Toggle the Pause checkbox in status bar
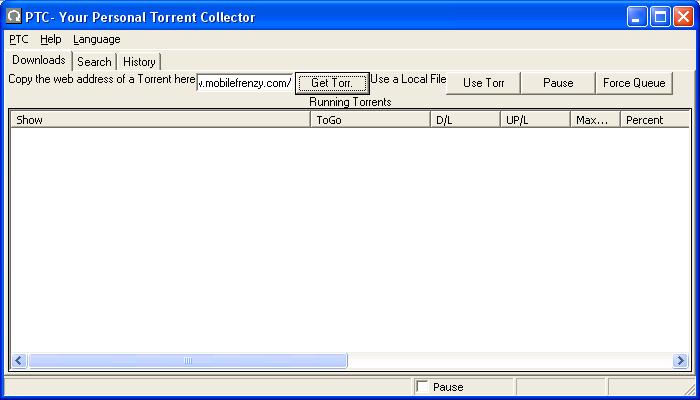 [421, 387]
